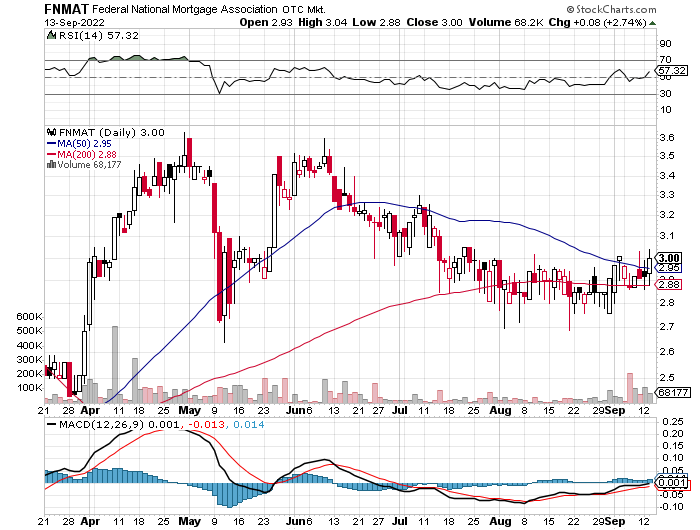This screenshot has width=700, height=530.
Task: Click the blue 0.014 MACD histogram value
Action: (249, 424)
